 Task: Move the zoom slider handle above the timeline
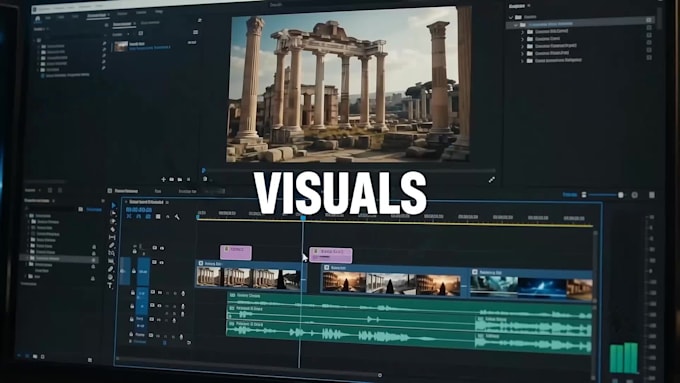pos(621,195)
